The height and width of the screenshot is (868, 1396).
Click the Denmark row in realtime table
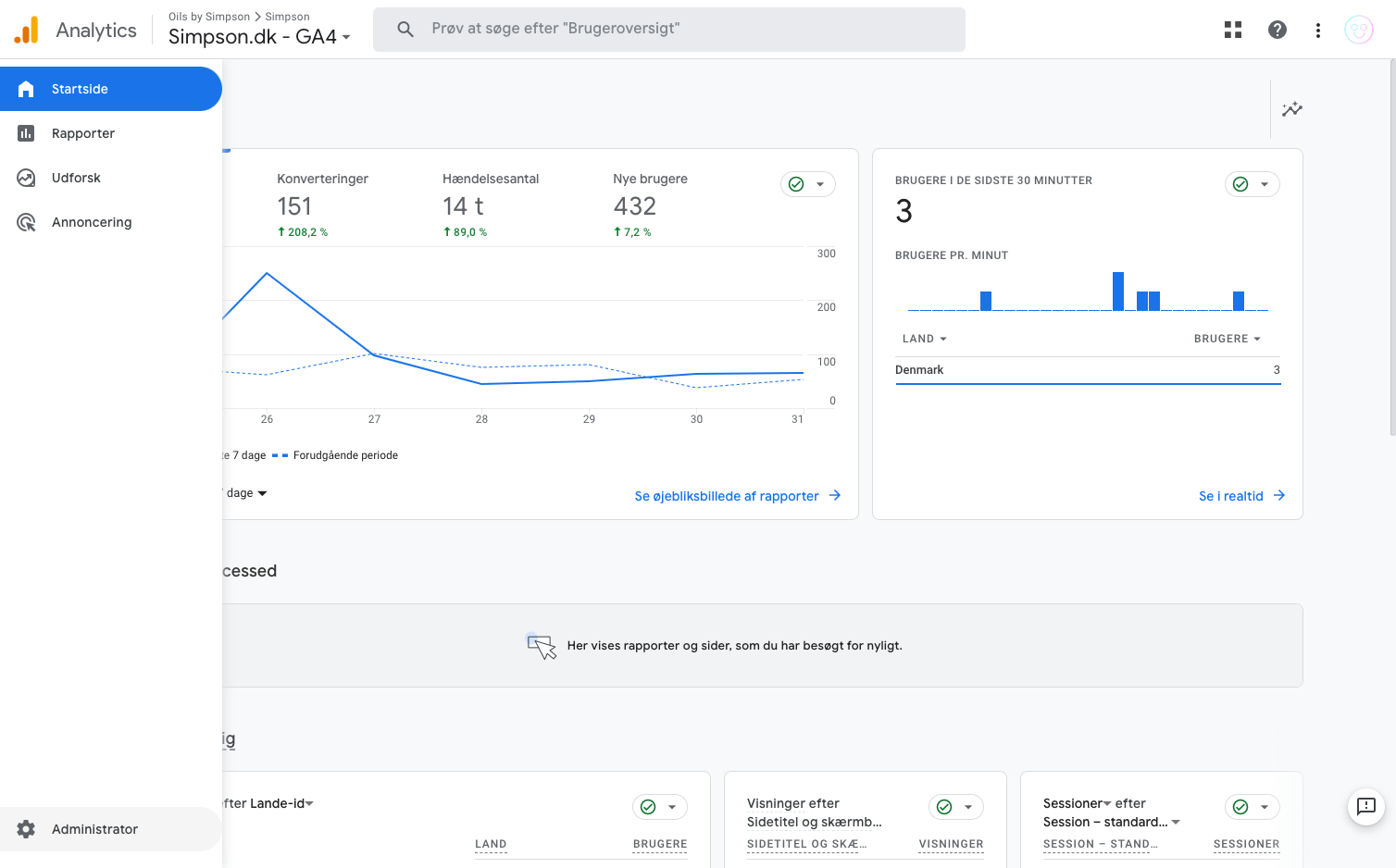(1088, 370)
